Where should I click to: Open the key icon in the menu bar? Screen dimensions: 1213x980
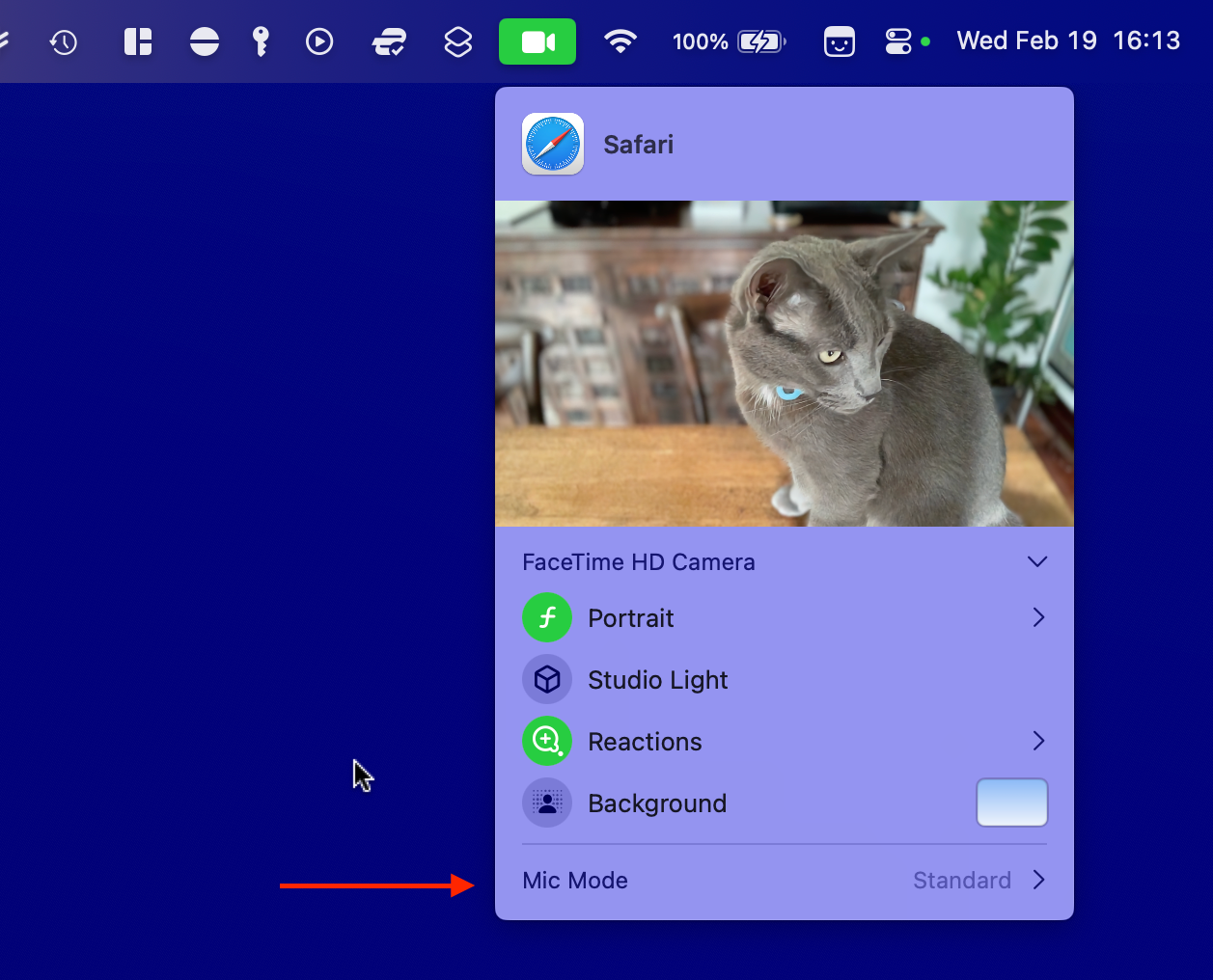(x=261, y=41)
